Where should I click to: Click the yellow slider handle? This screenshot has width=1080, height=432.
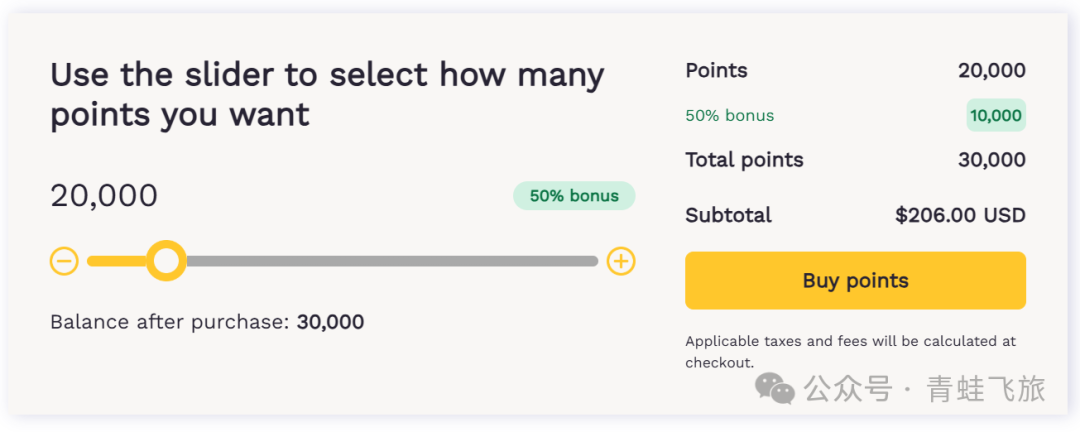166,262
